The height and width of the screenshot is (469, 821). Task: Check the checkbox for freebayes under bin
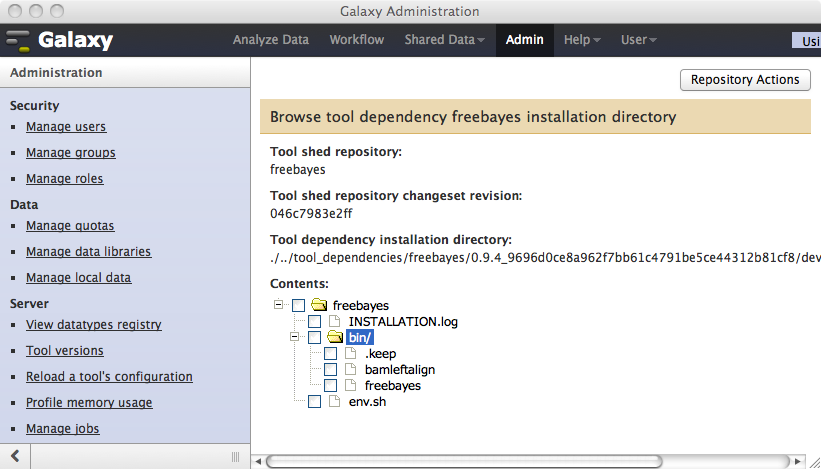coord(330,386)
